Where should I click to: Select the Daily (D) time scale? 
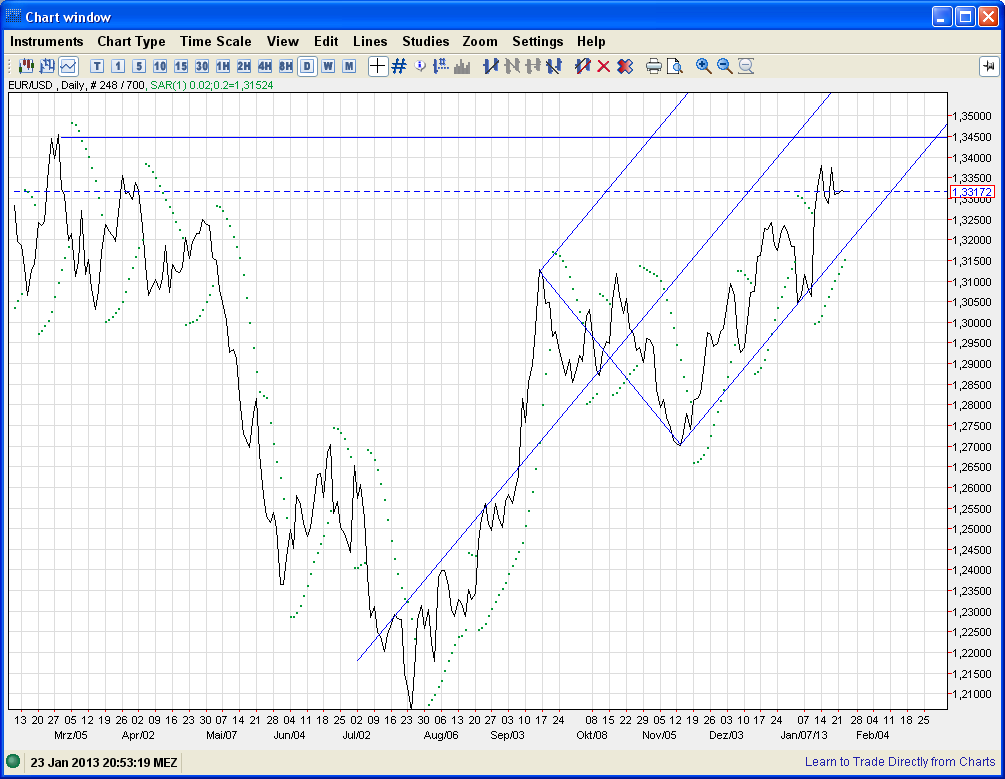(307, 66)
